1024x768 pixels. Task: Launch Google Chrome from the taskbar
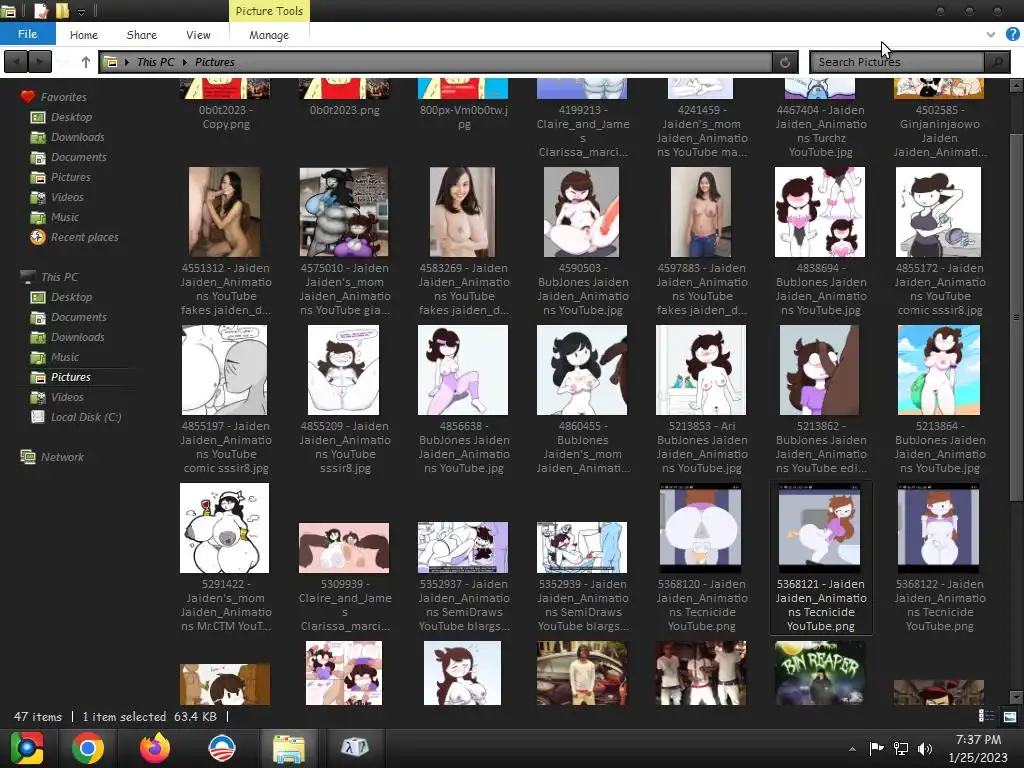[88, 748]
